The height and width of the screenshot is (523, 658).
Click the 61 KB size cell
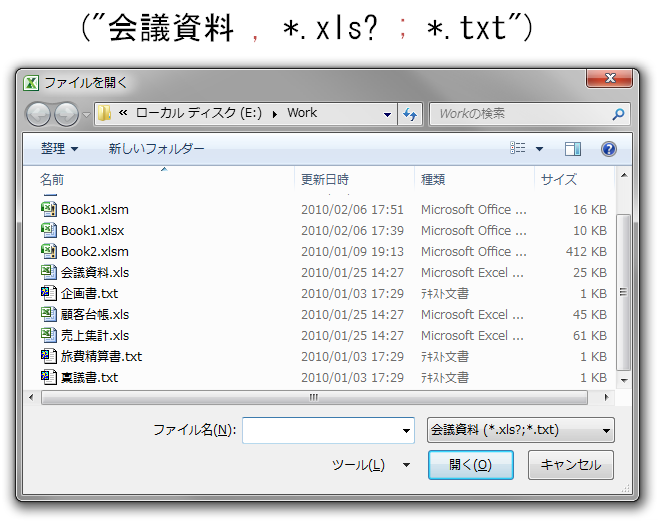[590, 335]
